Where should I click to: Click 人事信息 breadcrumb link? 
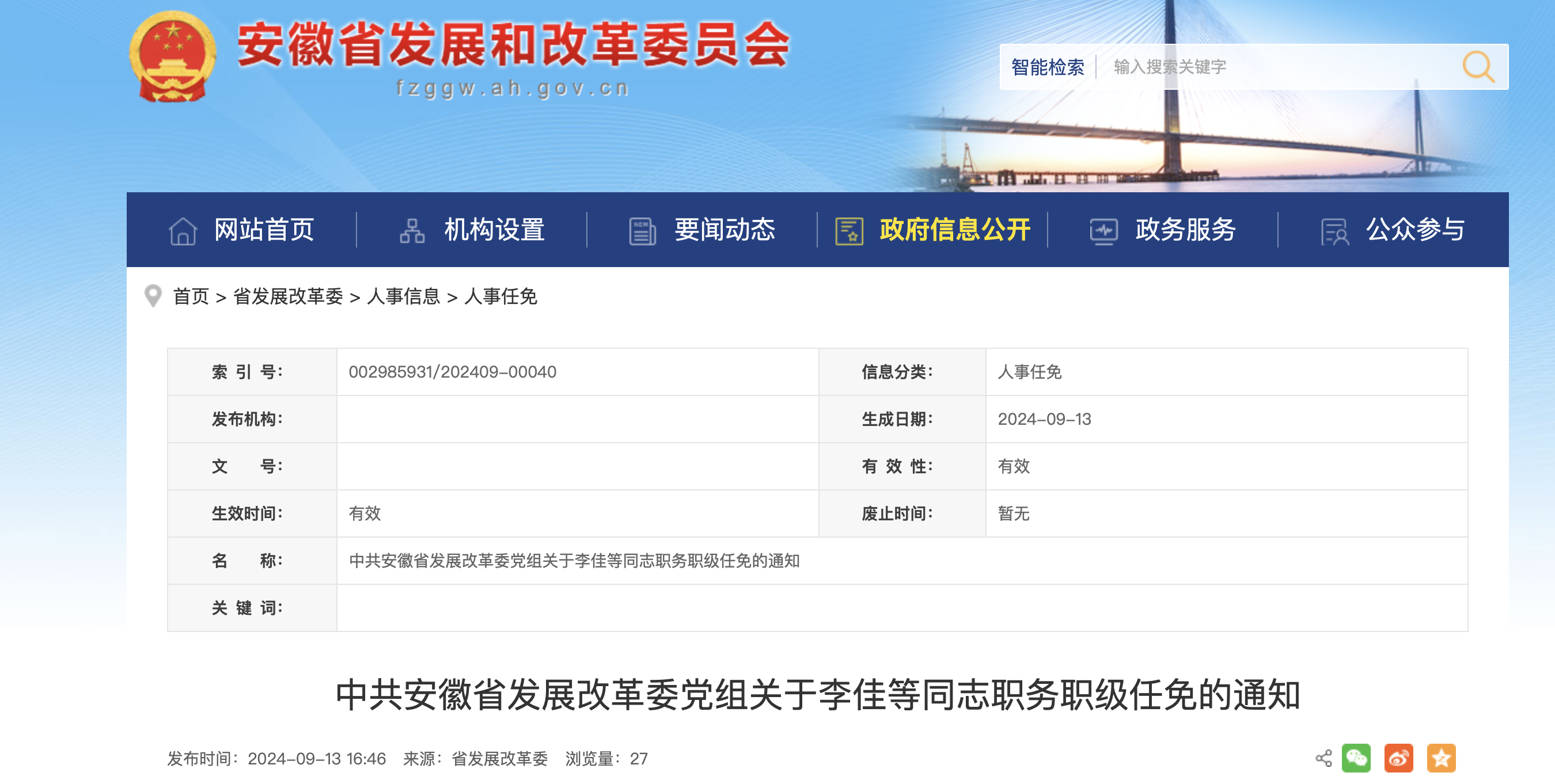[x=403, y=296]
